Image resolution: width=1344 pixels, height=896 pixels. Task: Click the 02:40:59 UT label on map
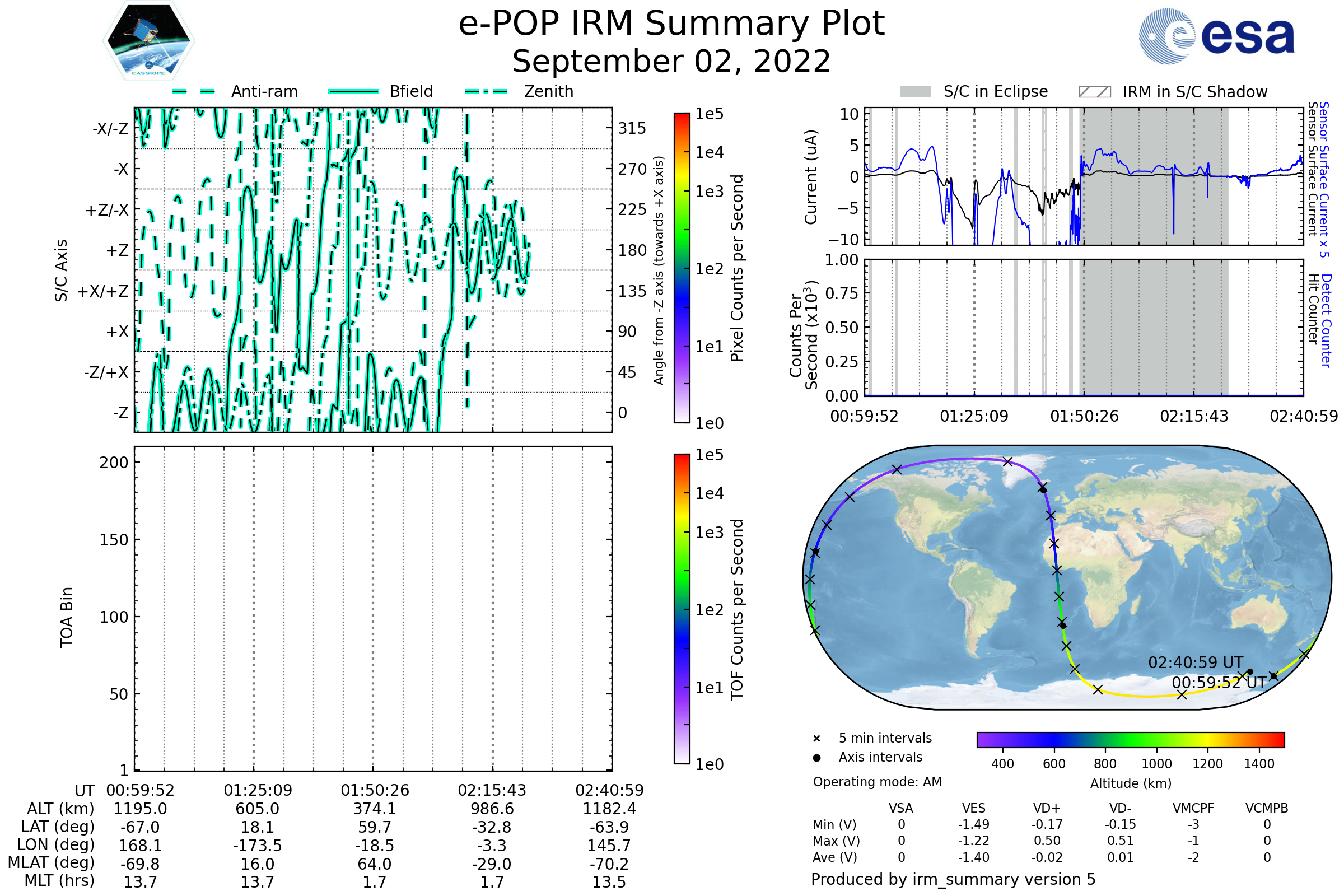1196,663
